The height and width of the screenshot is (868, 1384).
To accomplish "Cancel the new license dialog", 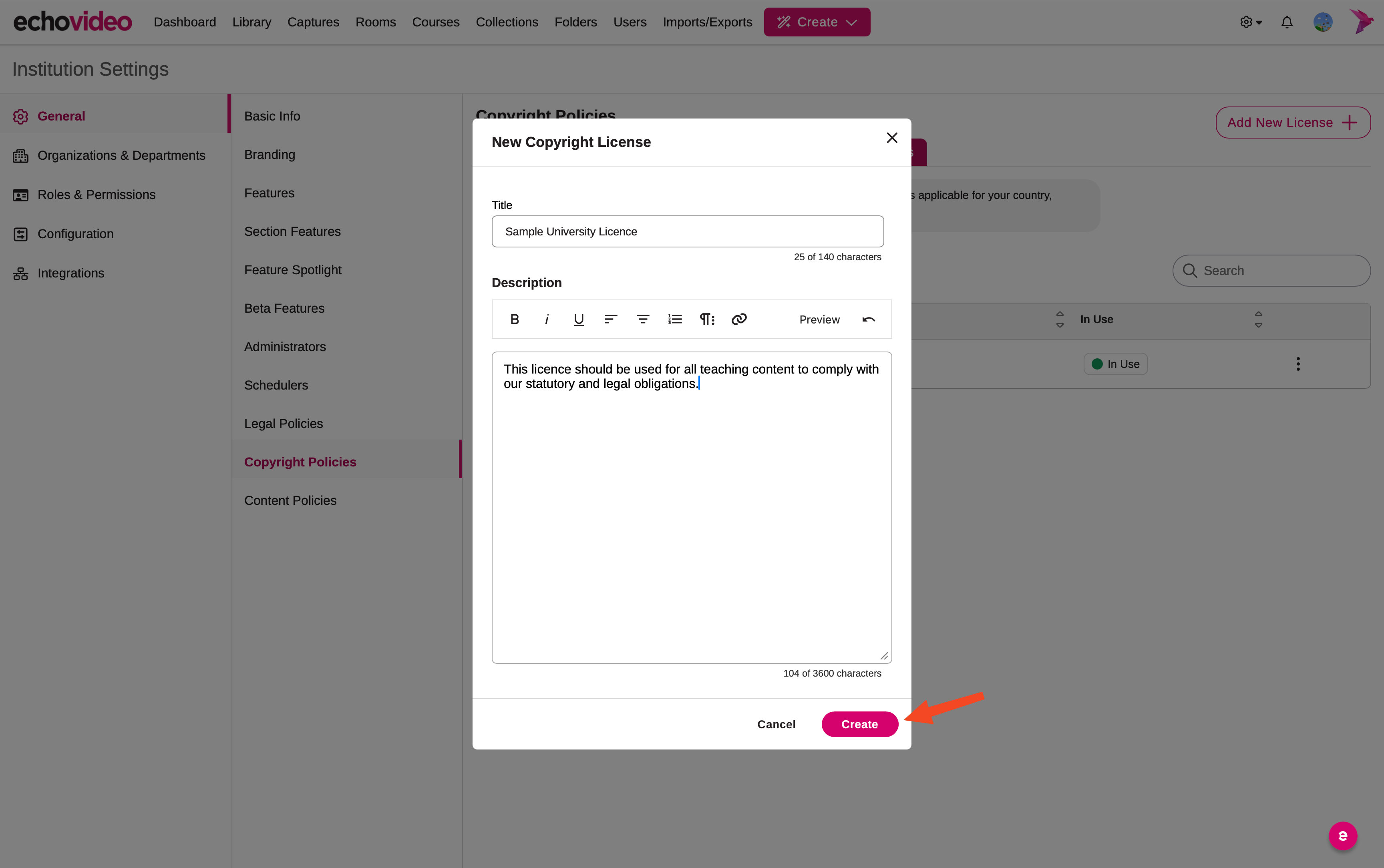I will pyautogui.click(x=776, y=724).
